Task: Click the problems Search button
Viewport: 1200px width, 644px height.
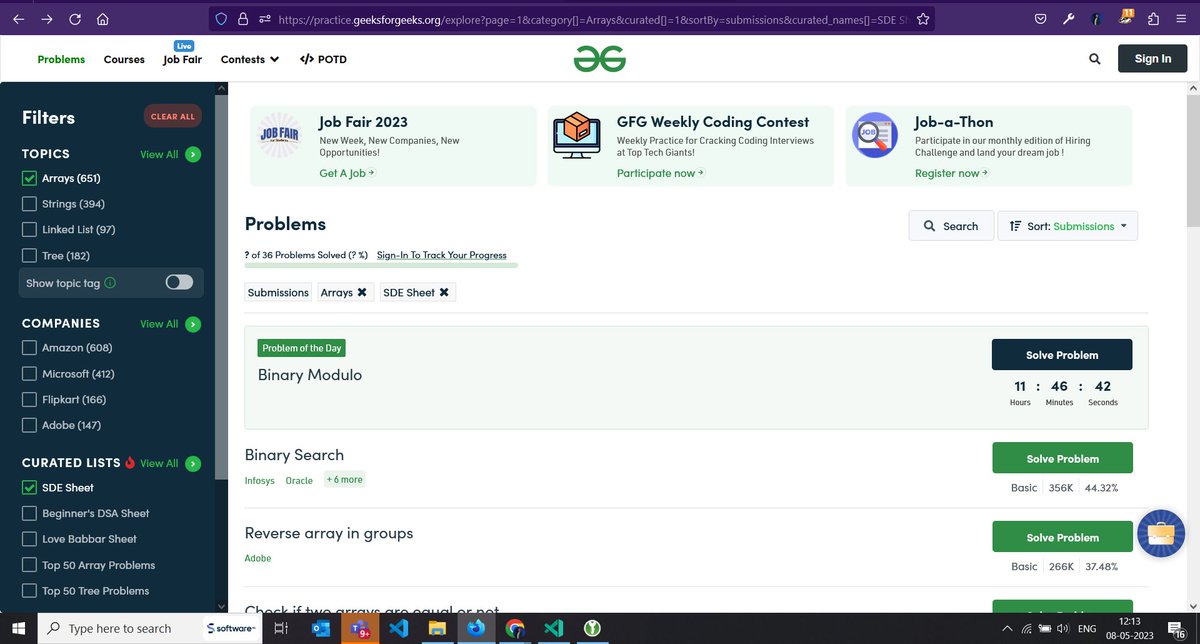Action: pos(951,226)
